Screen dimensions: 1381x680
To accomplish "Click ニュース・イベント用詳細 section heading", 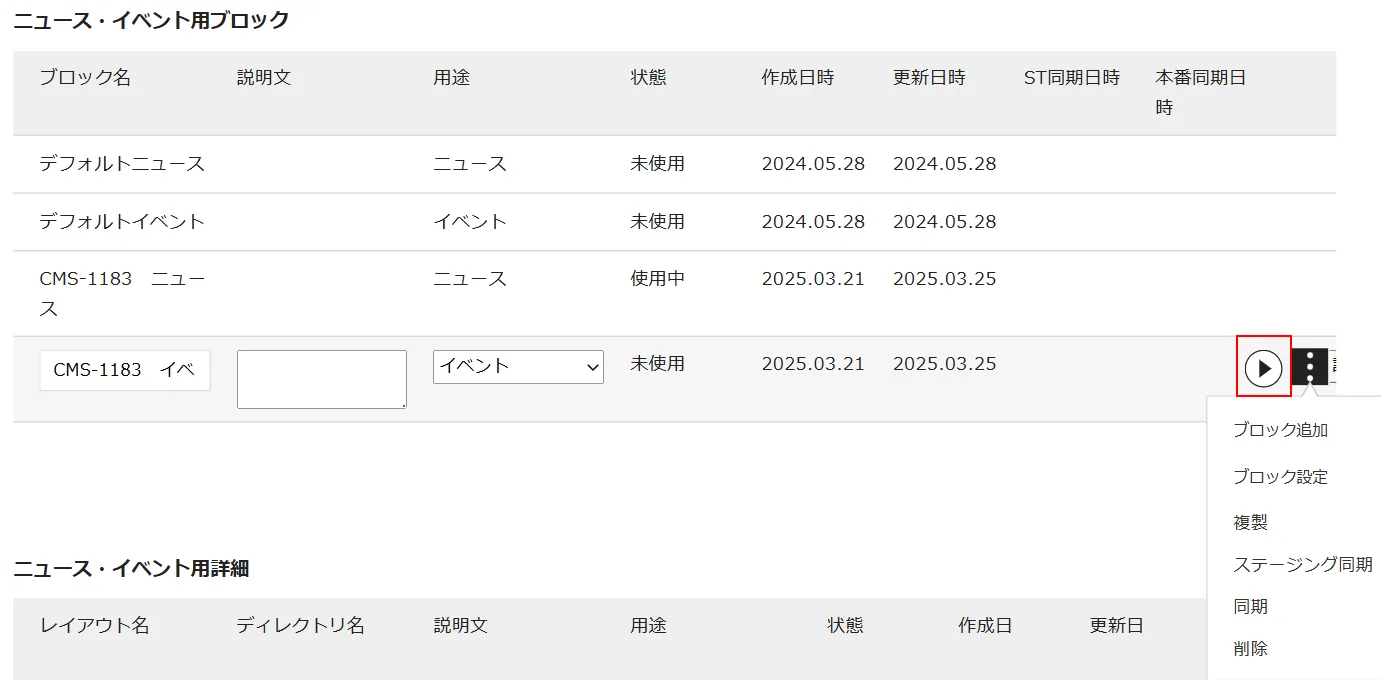I will coord(131,569).
